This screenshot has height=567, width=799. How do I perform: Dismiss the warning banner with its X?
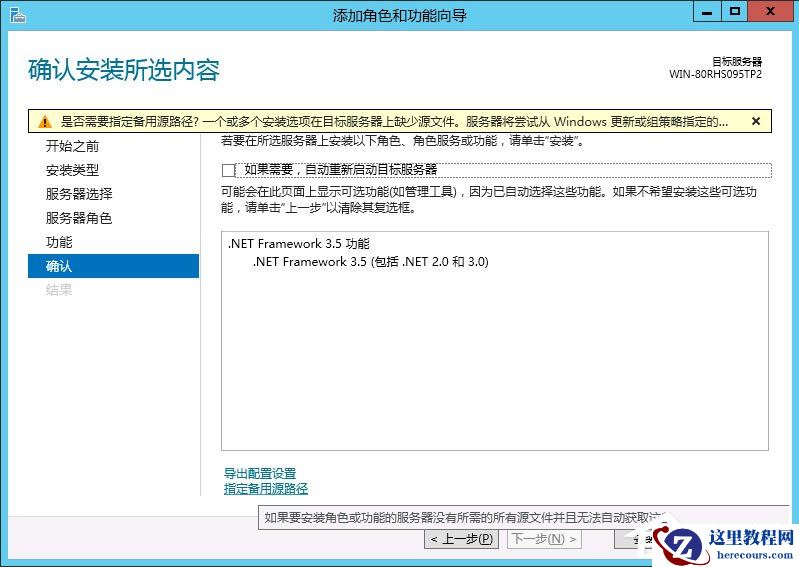(756, 121)
